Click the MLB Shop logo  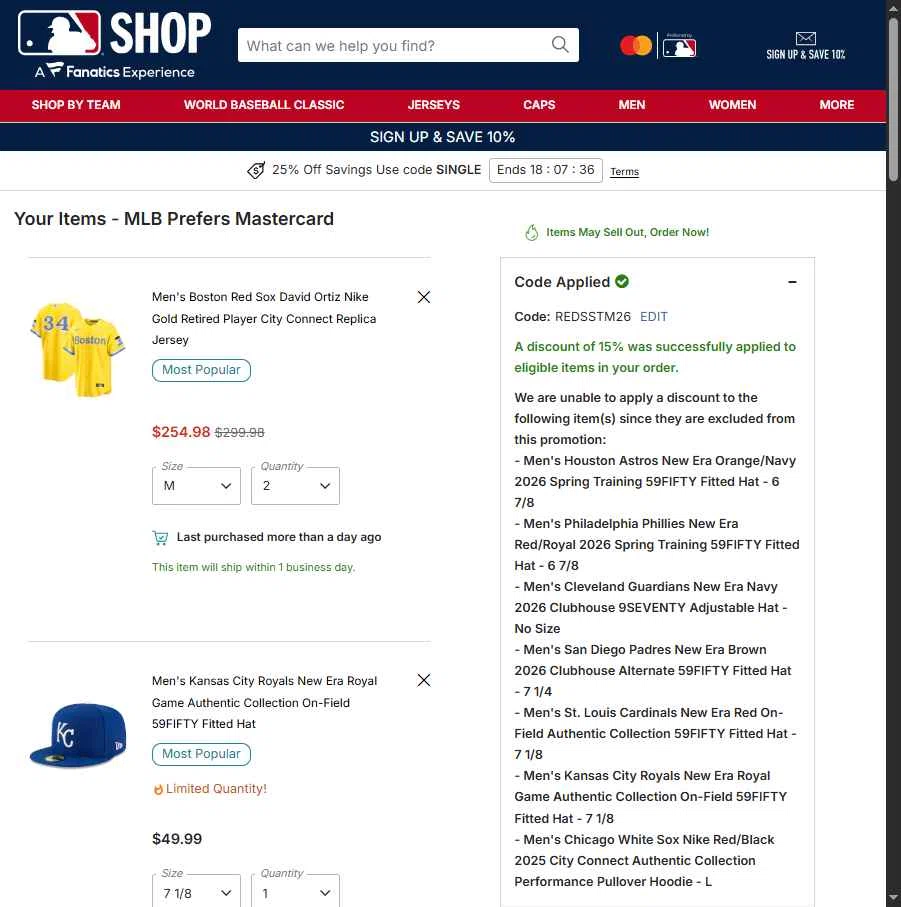115,33
